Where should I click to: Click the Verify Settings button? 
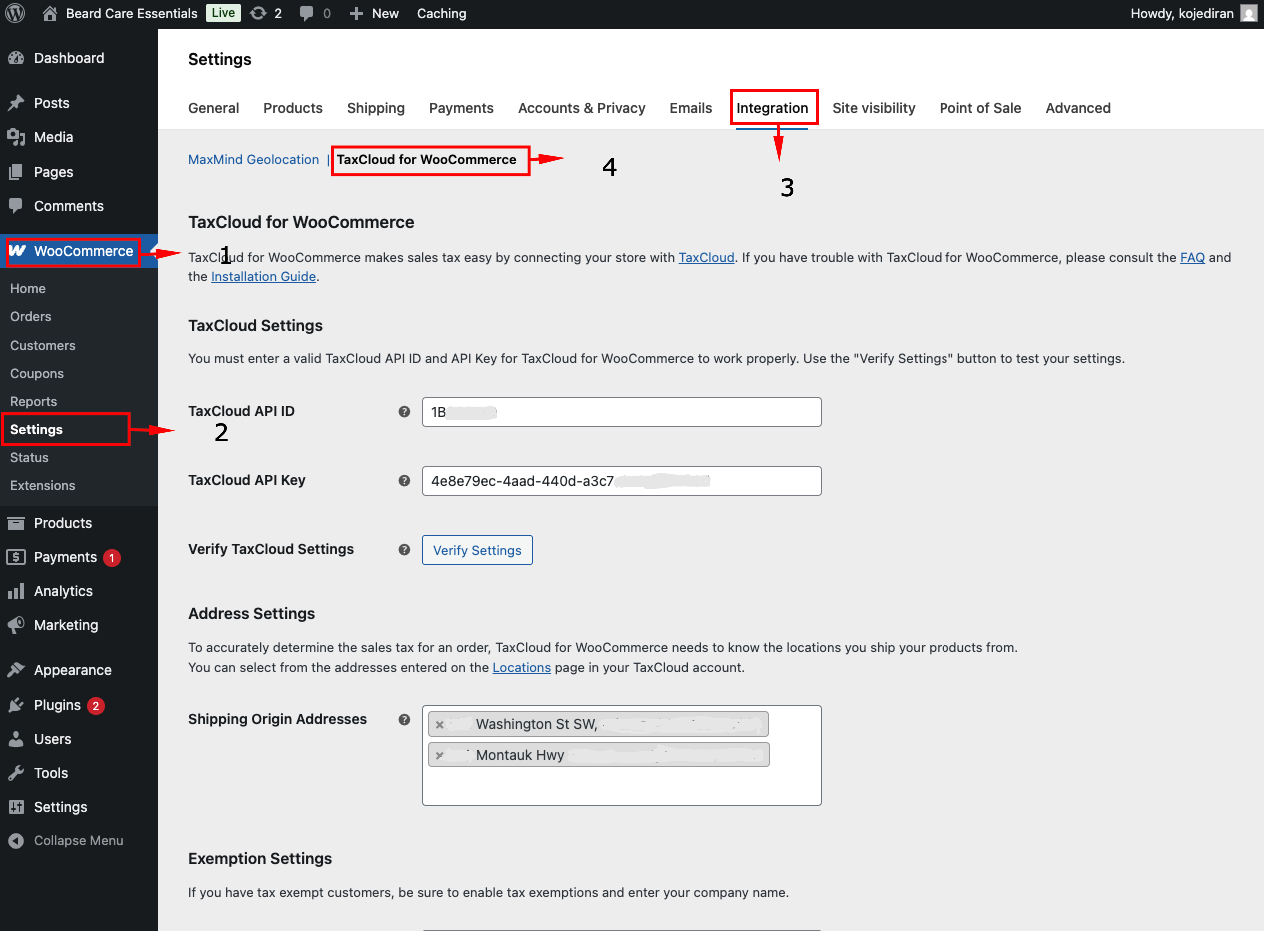[x=477, y=550]
